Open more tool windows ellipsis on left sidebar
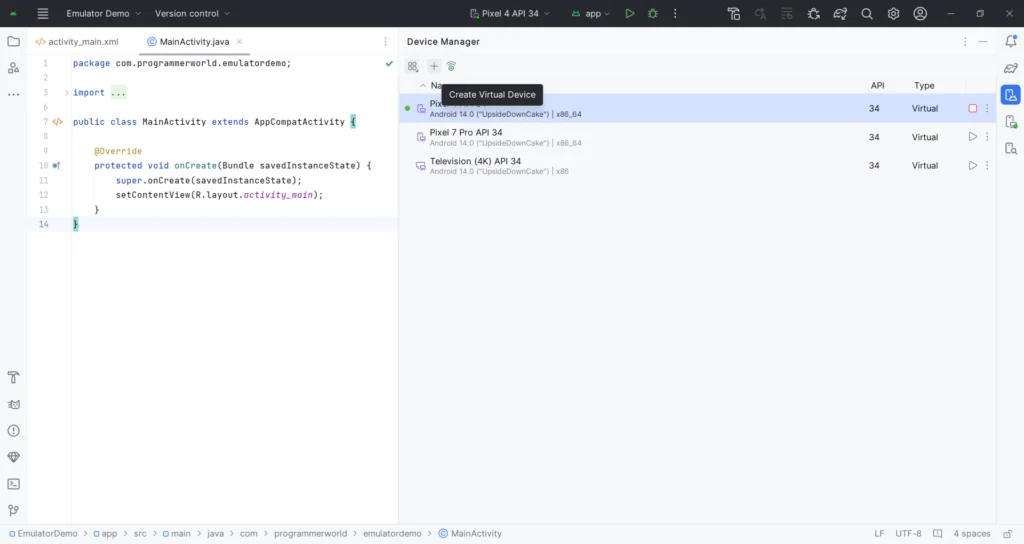1024x544 pixels. [x=13, y=95]
